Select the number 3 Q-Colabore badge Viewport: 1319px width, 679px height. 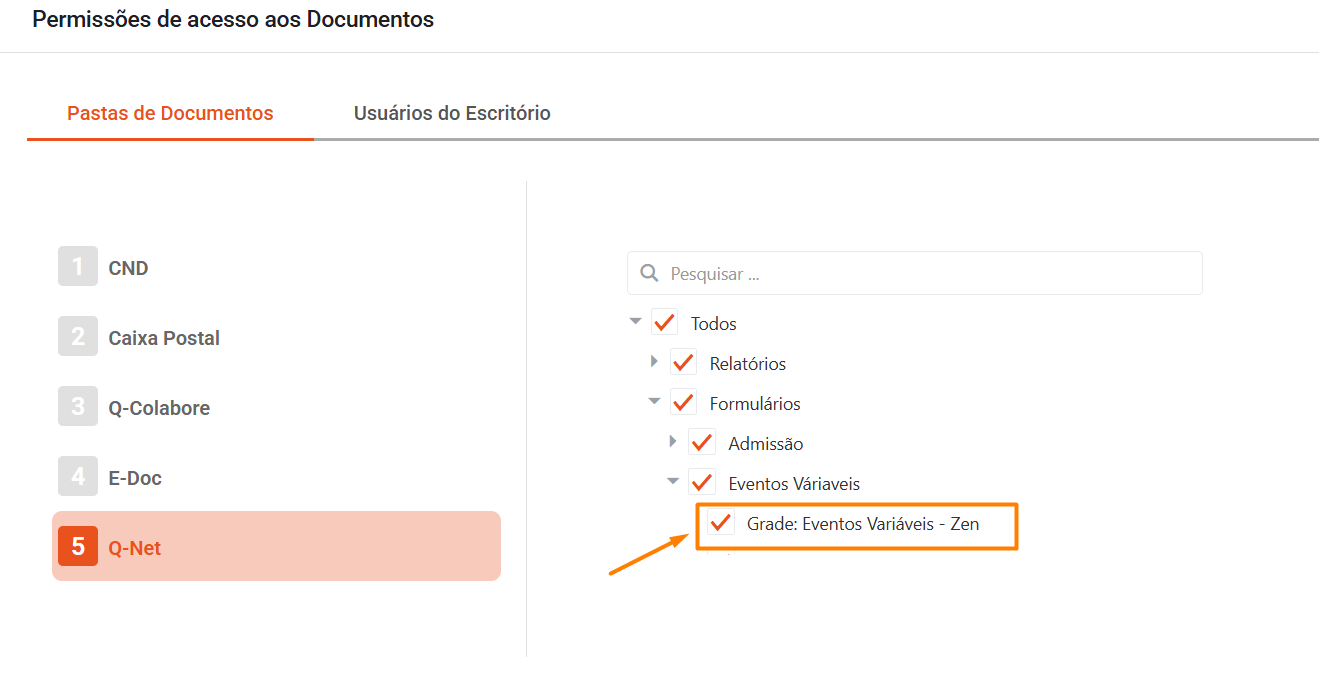tap(78, 407)
